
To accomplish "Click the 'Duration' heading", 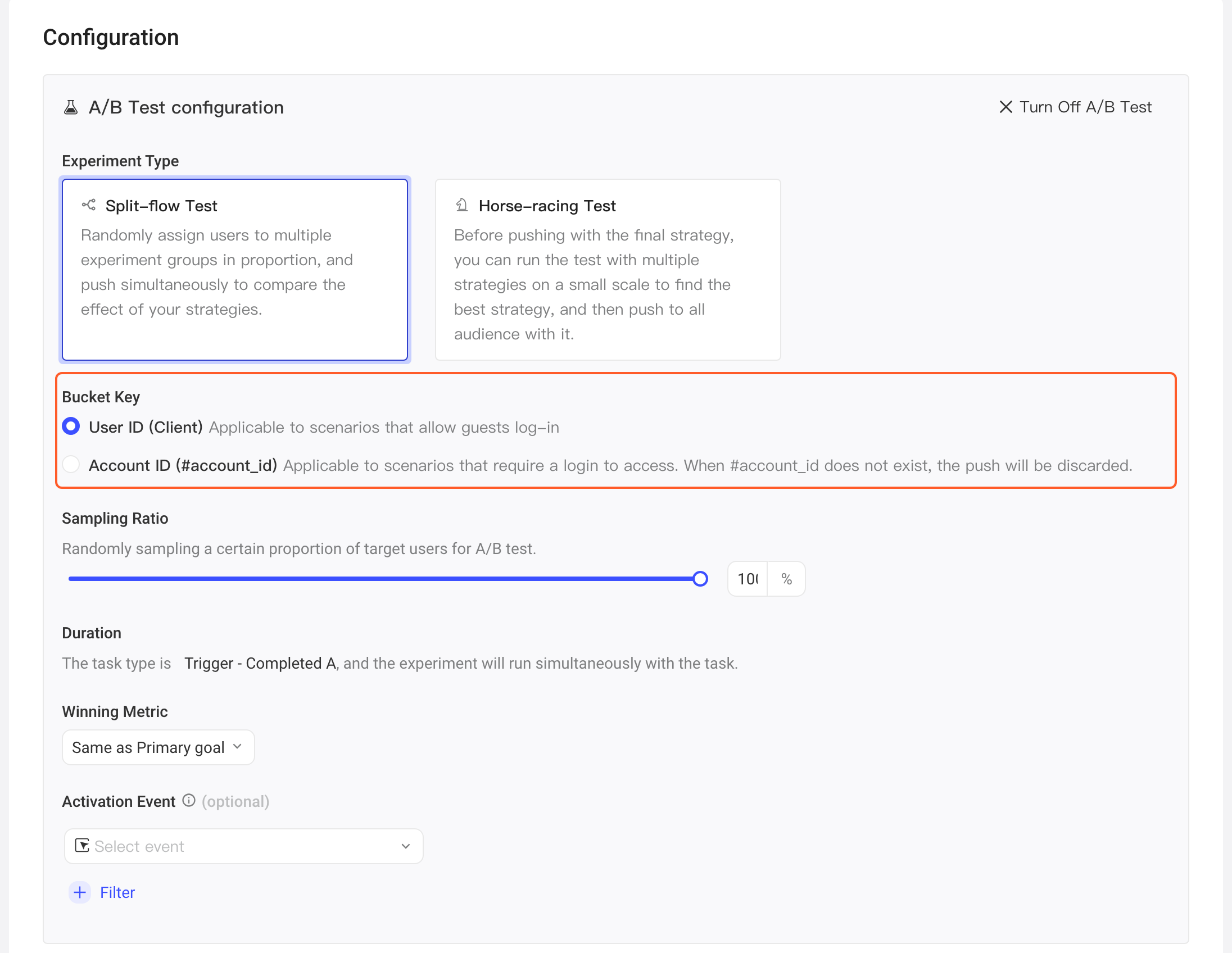I will click(92, 633).
